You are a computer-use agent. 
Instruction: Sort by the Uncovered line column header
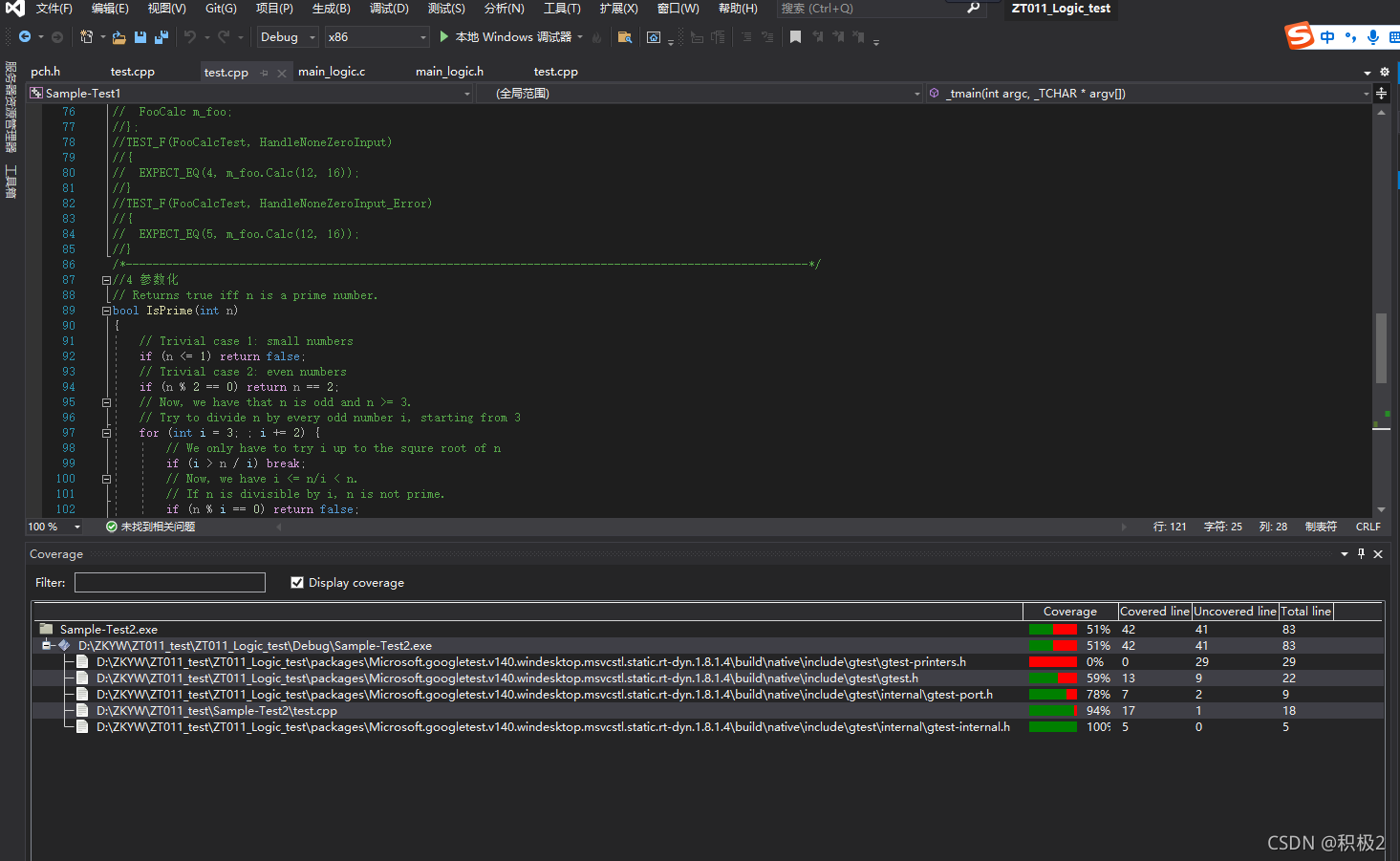1235,611
